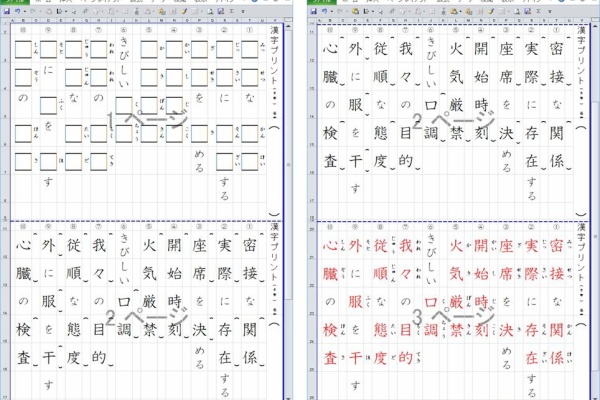The width and height of the screenshot is (600, 400).
Task: Select black 心 cell in left window
Action: (x=23, y=245)
